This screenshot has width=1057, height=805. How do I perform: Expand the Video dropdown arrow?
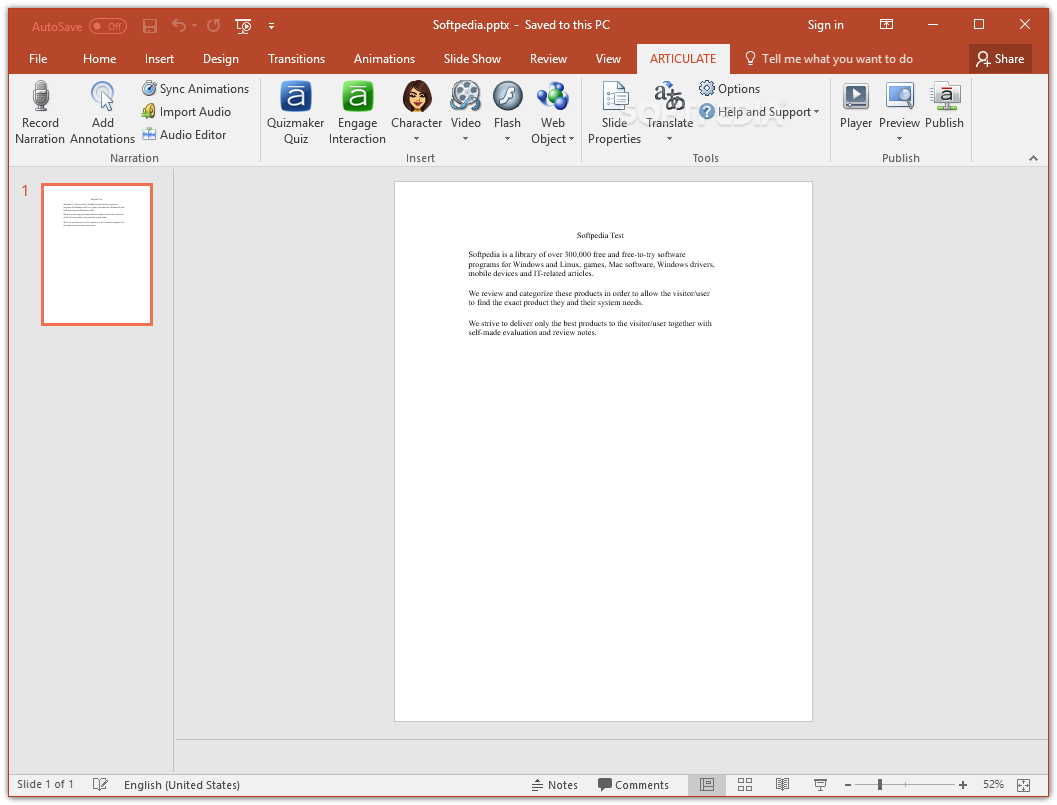(x=465, y=139)
